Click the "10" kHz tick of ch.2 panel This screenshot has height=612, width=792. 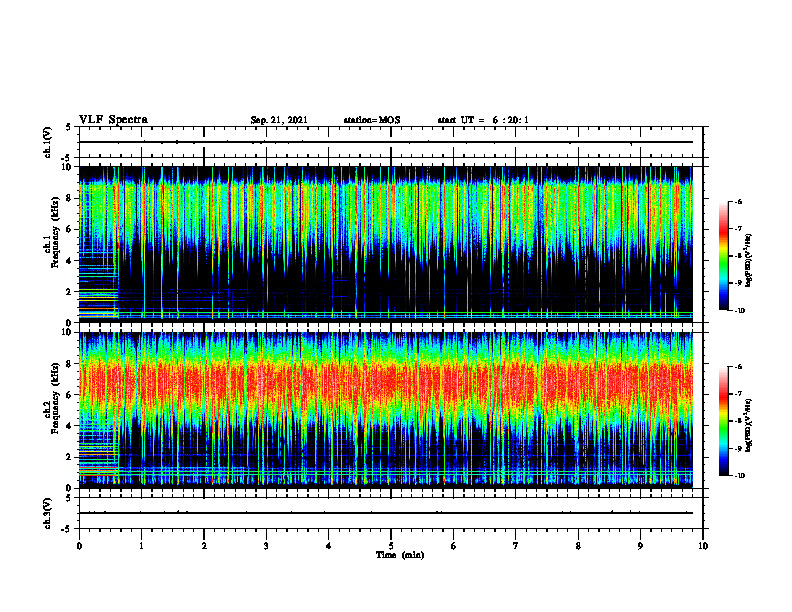pos(68,332)
